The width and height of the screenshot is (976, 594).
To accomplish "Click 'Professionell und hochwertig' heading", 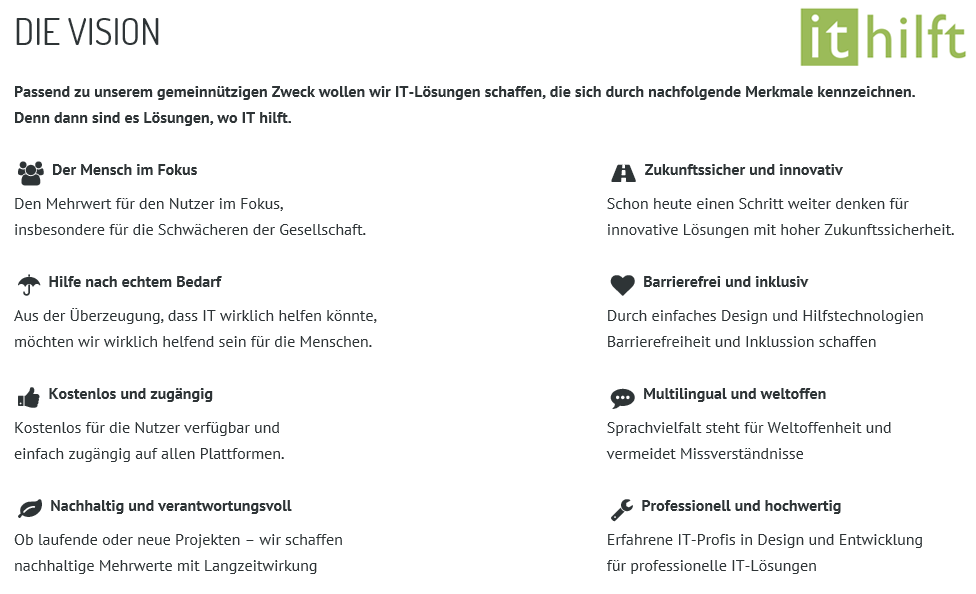I will [741, 506].
